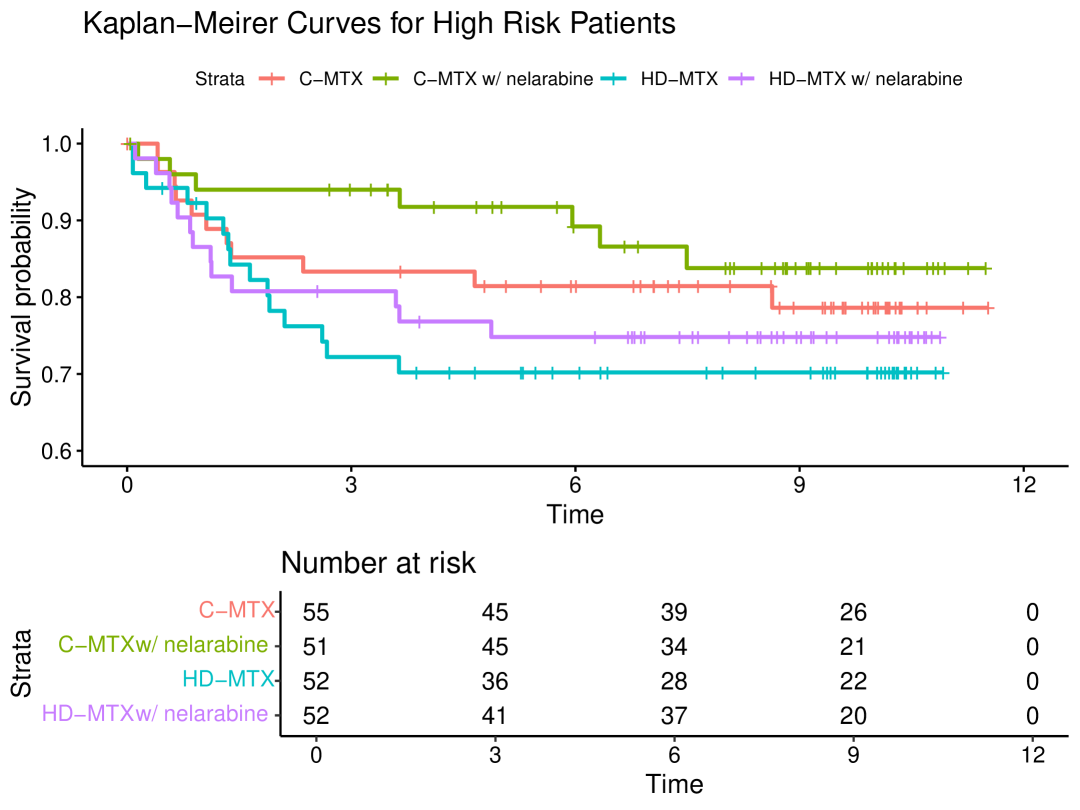
Task: Click the value 39 in the C-MTX row
Action: pyautogui.click(x=674, y=612)
